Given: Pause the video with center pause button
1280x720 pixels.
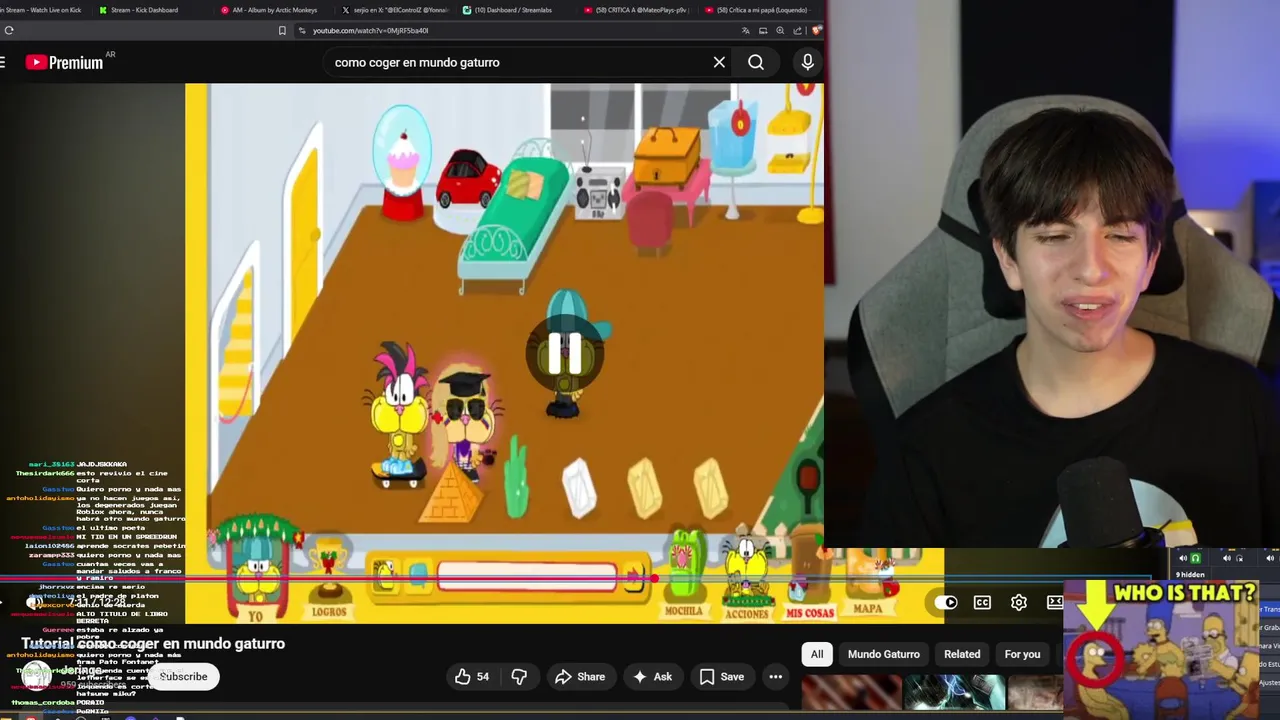Looking at the screenshot, I should pos(565,354).
